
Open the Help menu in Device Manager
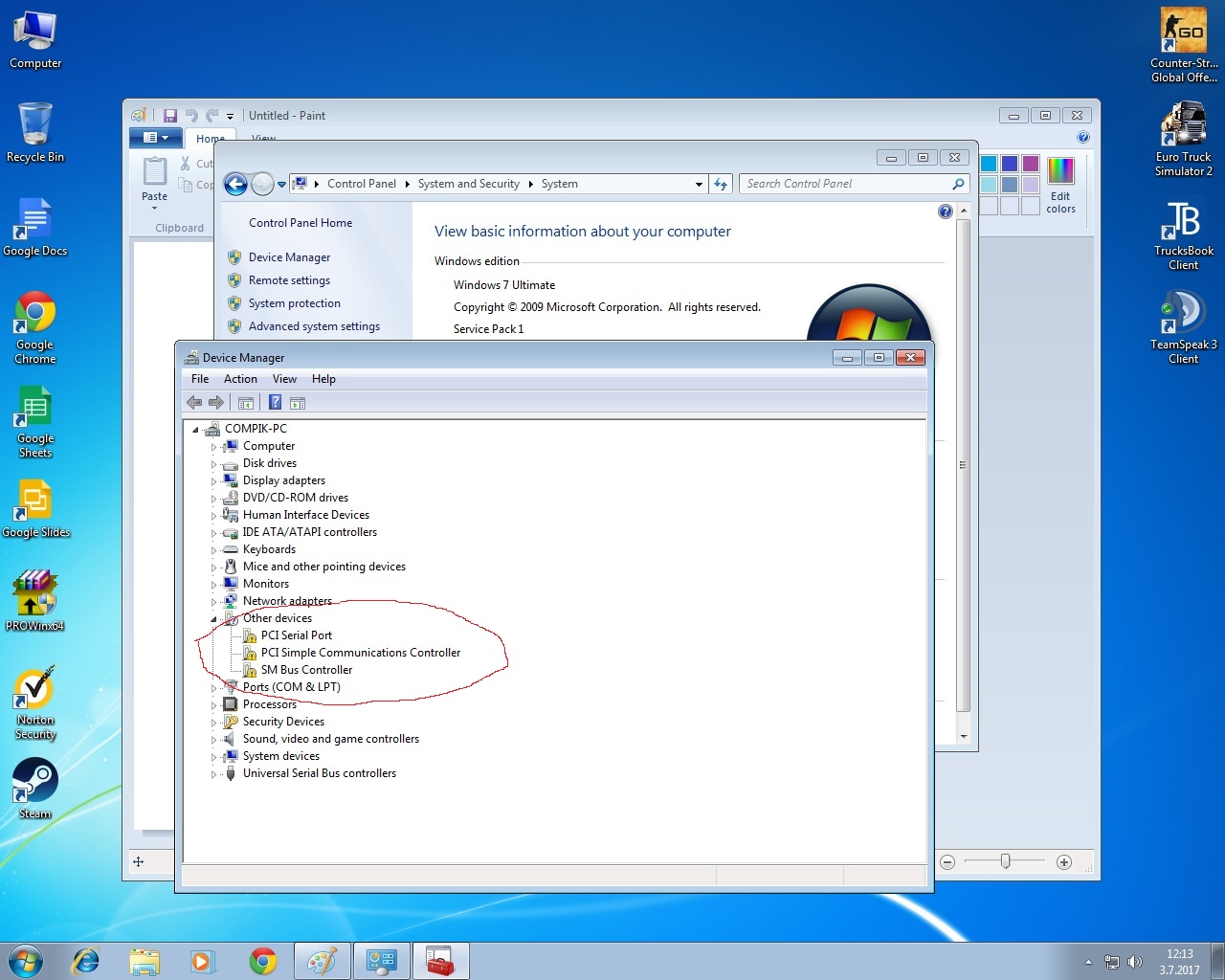(323, 379)
